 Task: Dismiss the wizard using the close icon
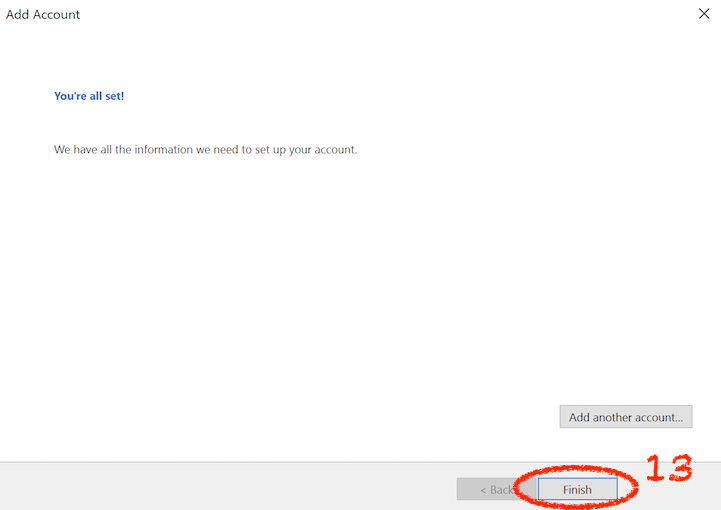pyautogui.click(x=703, y=14)
